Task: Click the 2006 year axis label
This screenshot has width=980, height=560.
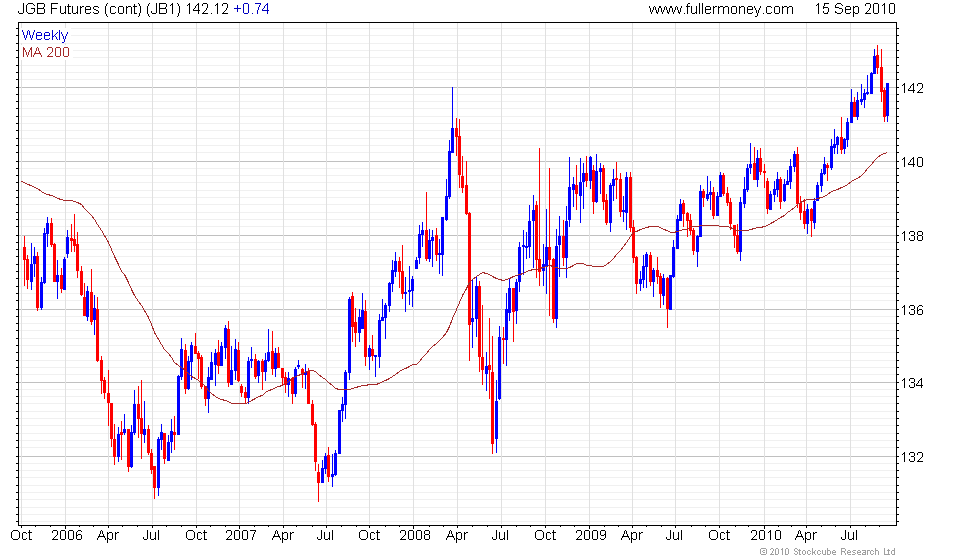Action: click(x=67, y=535)
